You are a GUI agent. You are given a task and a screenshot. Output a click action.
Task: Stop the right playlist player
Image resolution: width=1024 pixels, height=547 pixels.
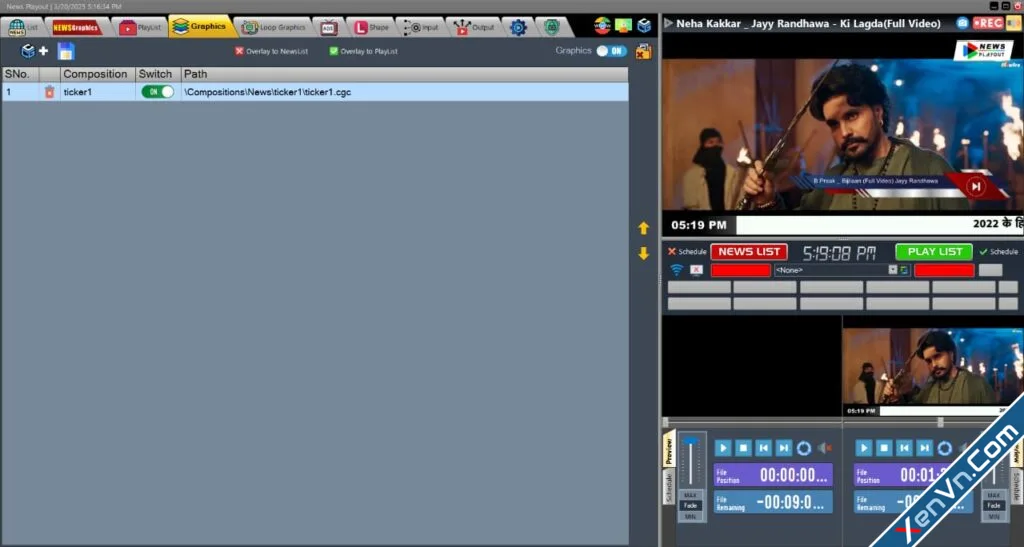point(884,448)
